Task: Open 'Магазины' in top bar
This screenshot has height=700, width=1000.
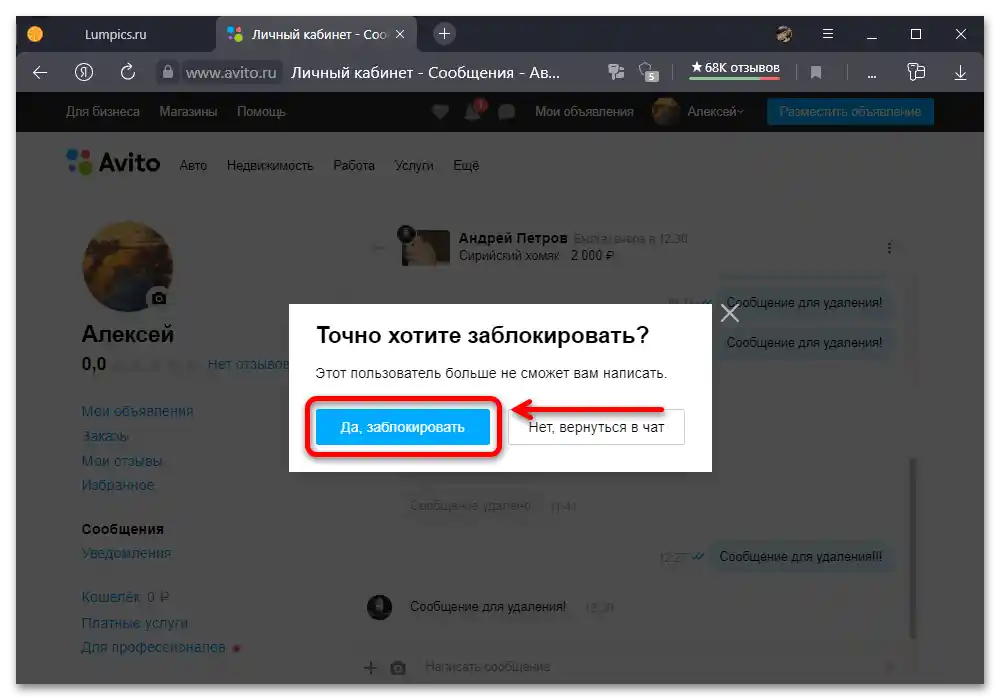Action: coord(188,112)
